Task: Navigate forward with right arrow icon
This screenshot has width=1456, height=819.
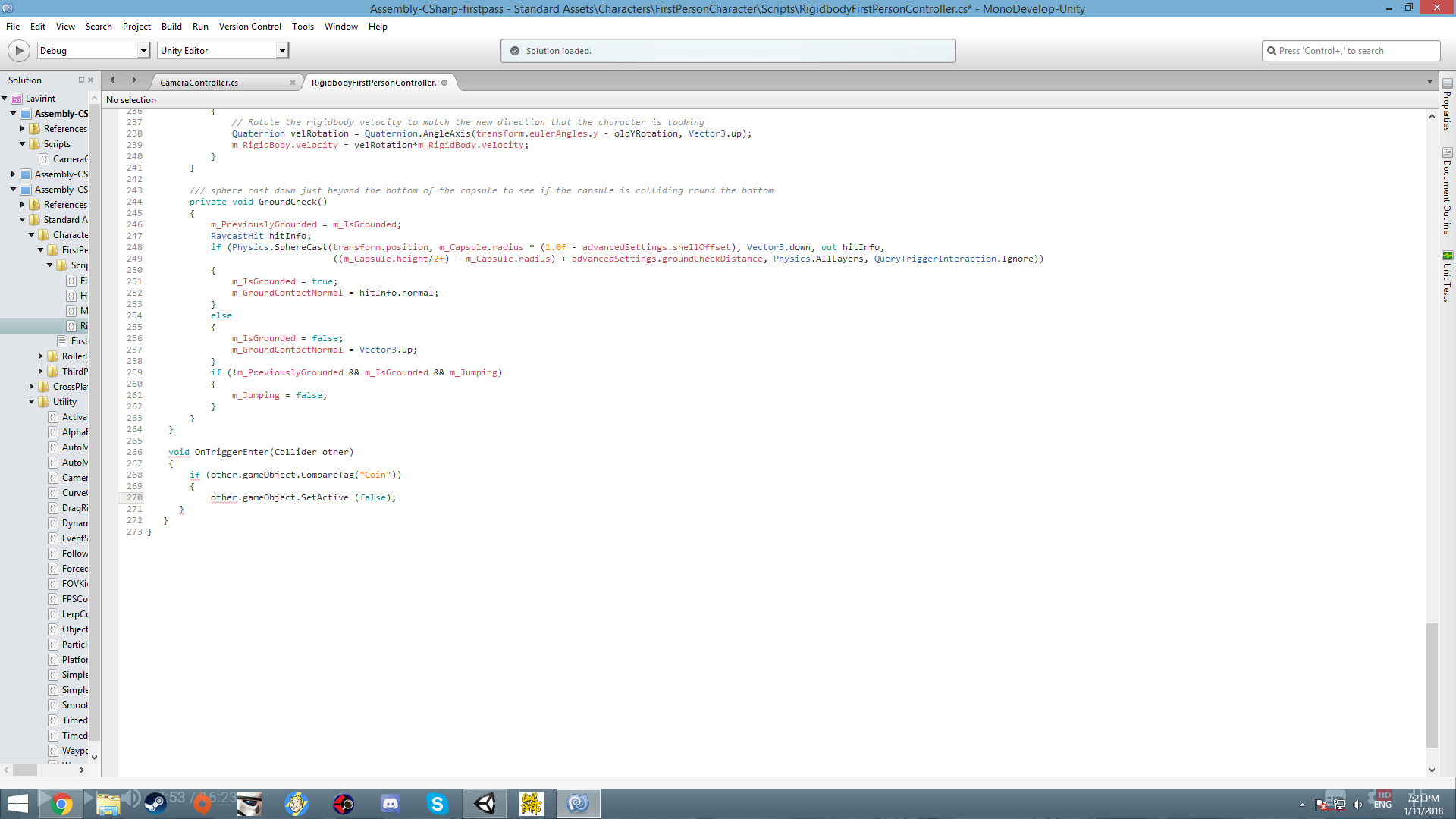Action: click(x=134, y=80)
